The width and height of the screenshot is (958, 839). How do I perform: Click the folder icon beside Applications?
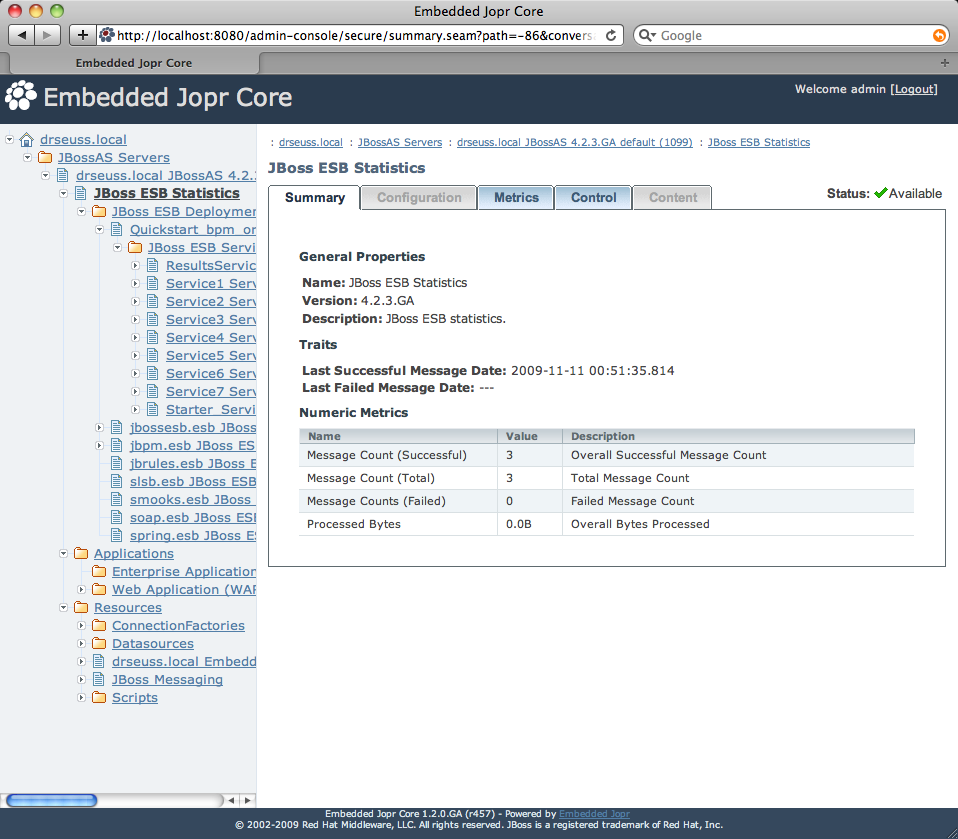(81, 554)
